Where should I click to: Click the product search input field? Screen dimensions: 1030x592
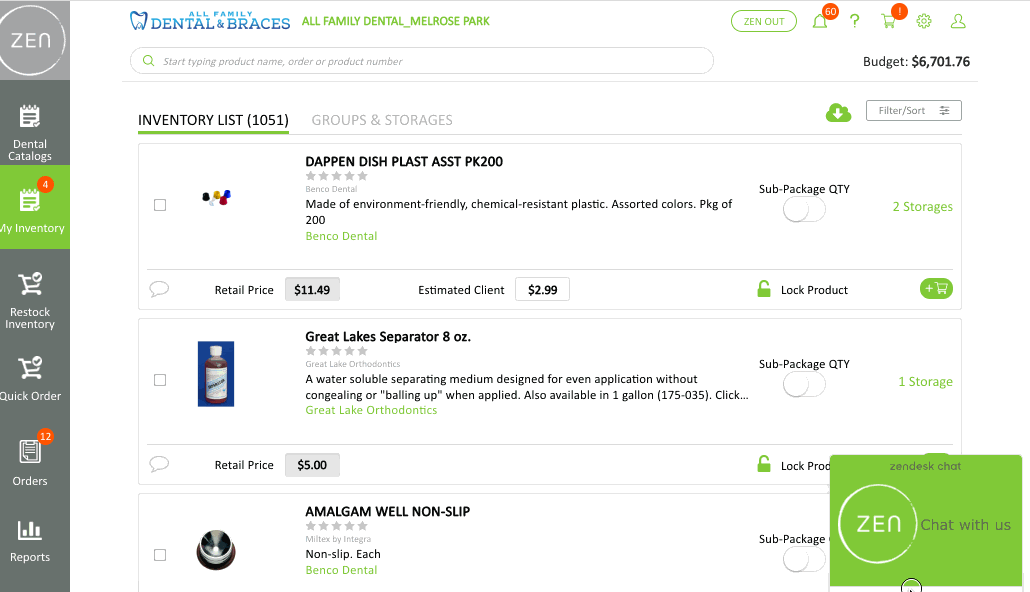(422, 60)
